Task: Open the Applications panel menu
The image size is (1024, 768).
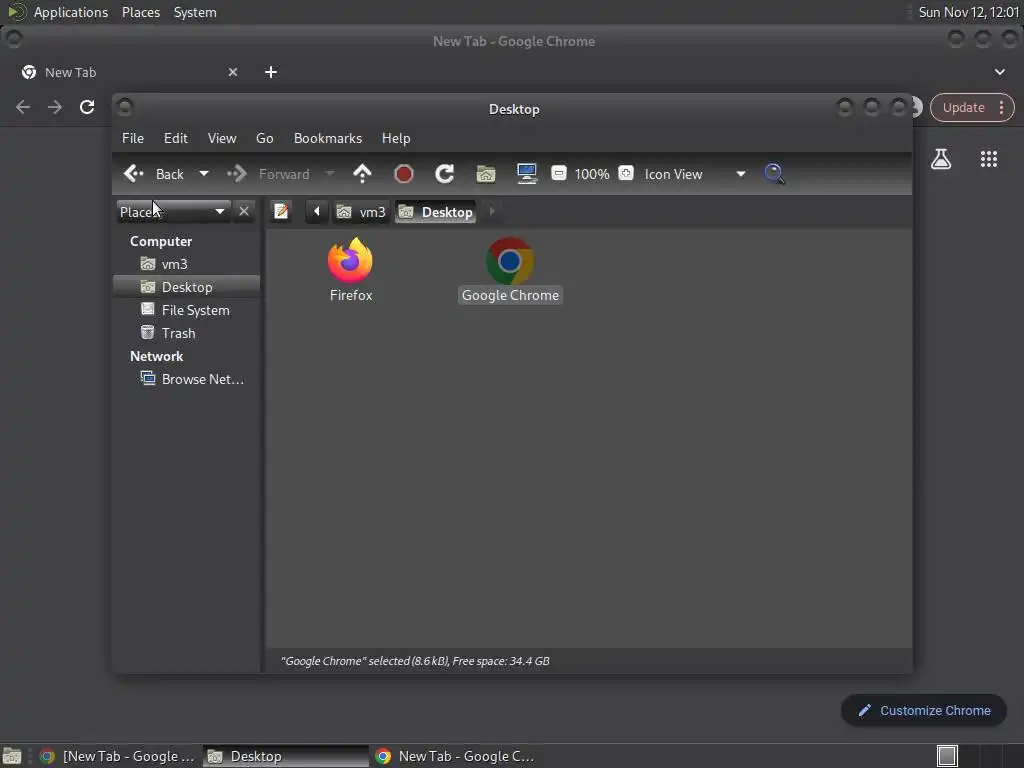Action: pos(71,12)
